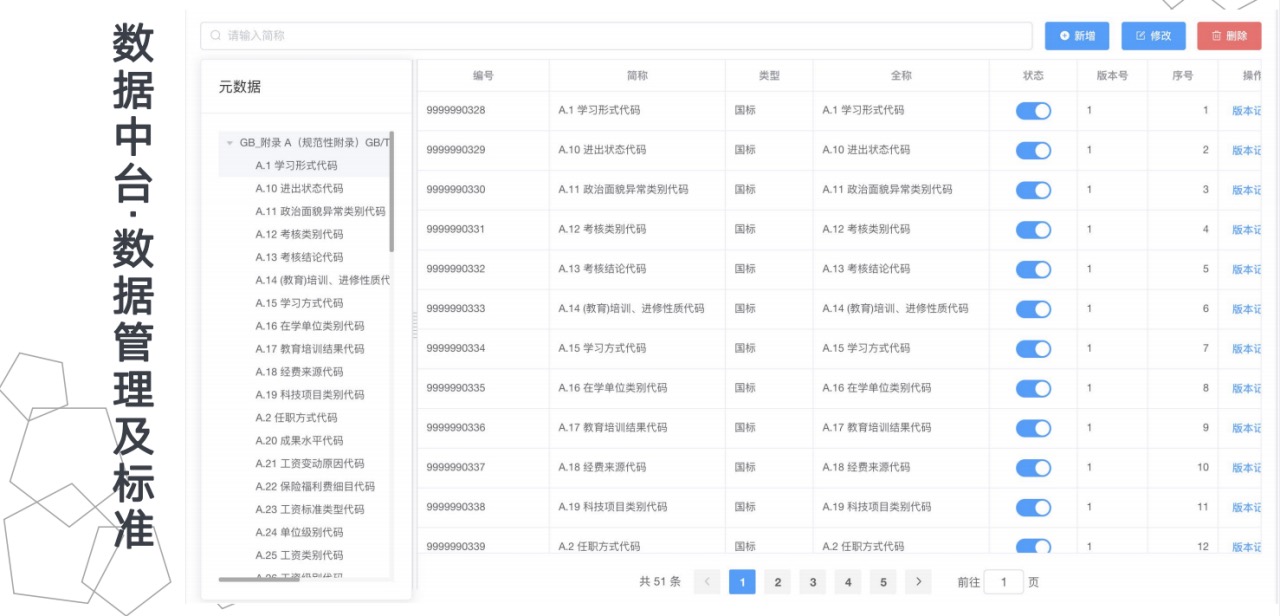1280x616 pixels.
Task: Go to page 3 in pagination
Action: [812, 582]
